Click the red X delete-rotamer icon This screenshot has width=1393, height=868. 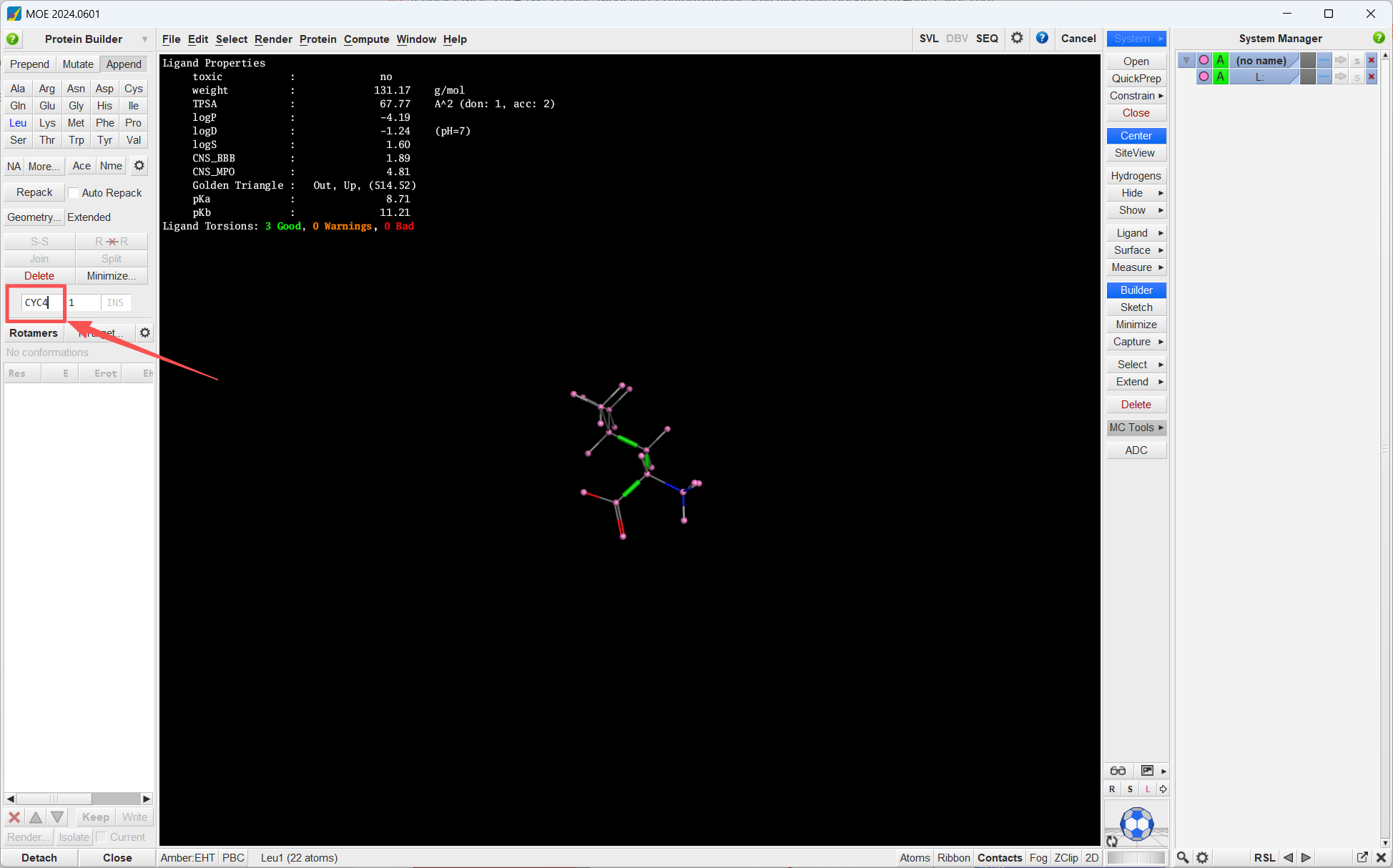tap(14, 817)
